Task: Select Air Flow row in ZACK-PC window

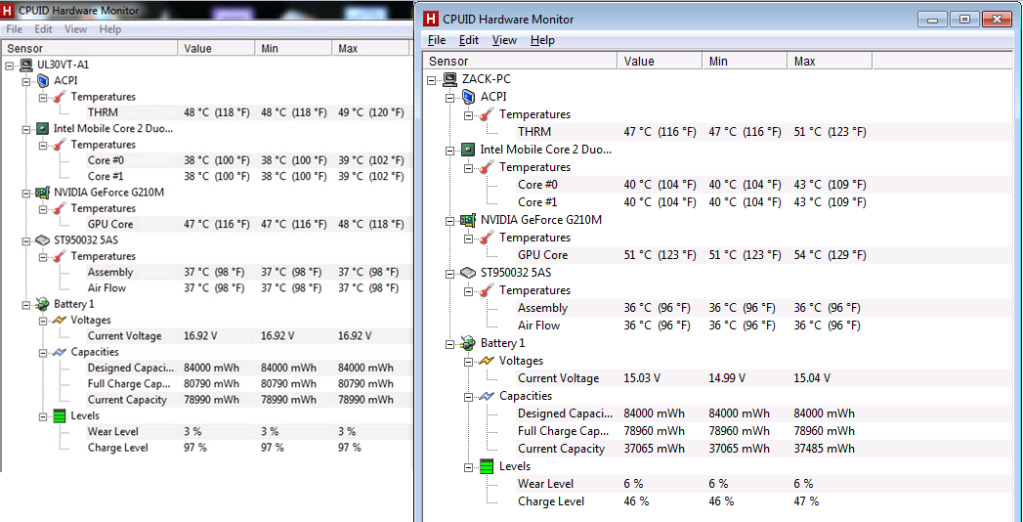Action: pyautogui.click(x=692, y=326)
